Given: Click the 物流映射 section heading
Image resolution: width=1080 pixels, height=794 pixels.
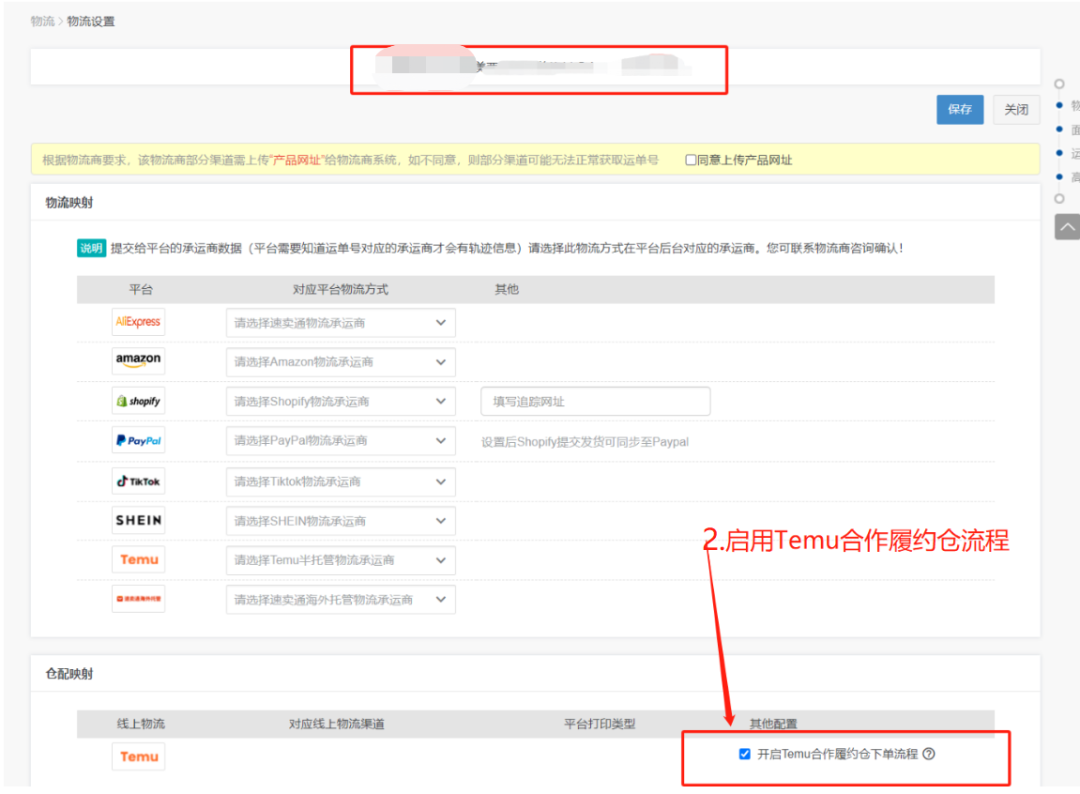Looking at the screenshot, I should pos(69,202).
